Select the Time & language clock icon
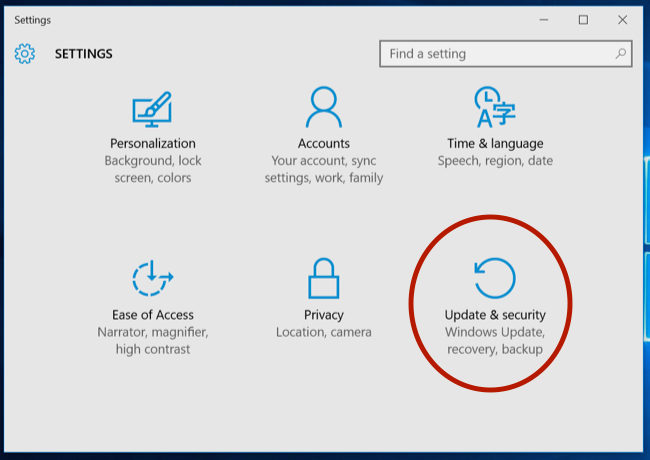Image resolution: width=650 pixels, height=460 pixels. (x=494, y=108)
